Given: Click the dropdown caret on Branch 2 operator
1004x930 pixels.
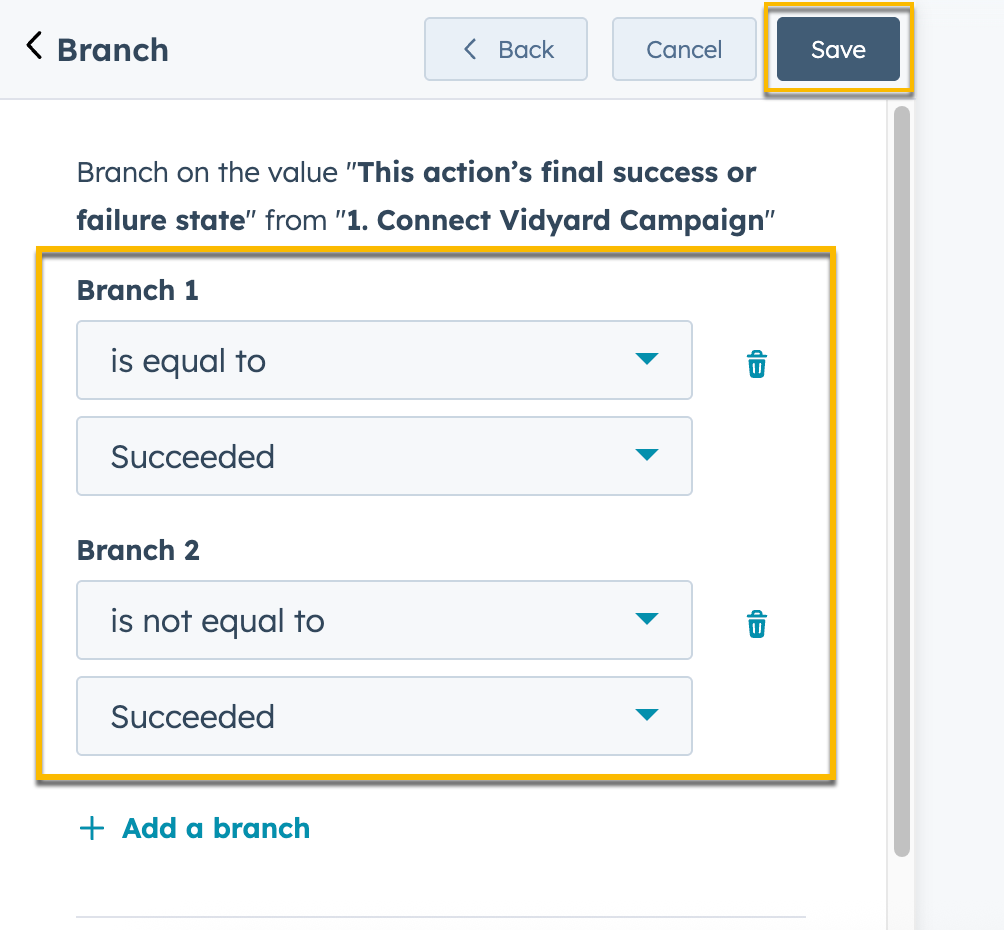Looking at the screenshot, I should (x=647, y=620).
